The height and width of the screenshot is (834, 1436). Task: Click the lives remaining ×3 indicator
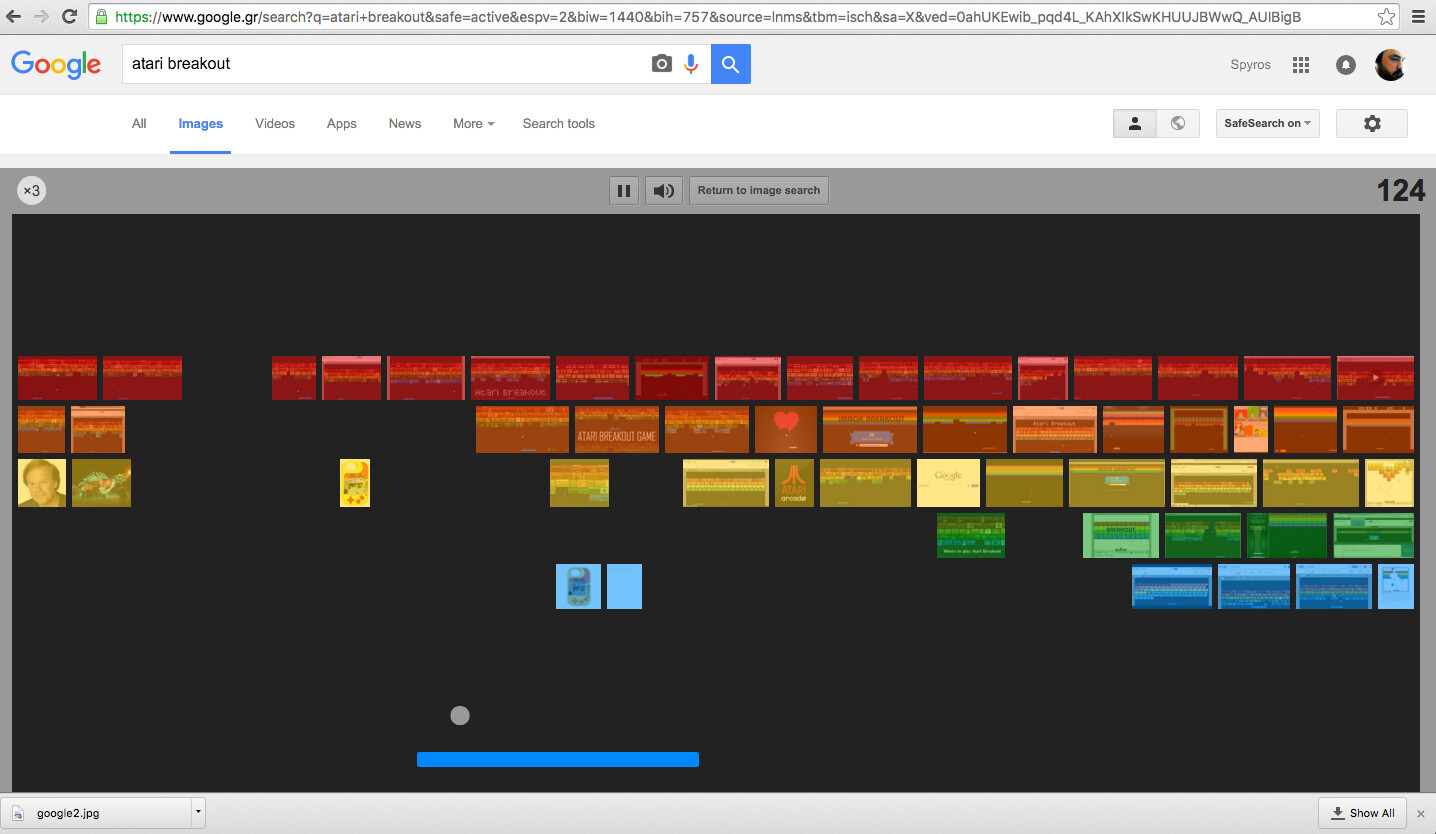pyautogui.click(x=32, y=190)
